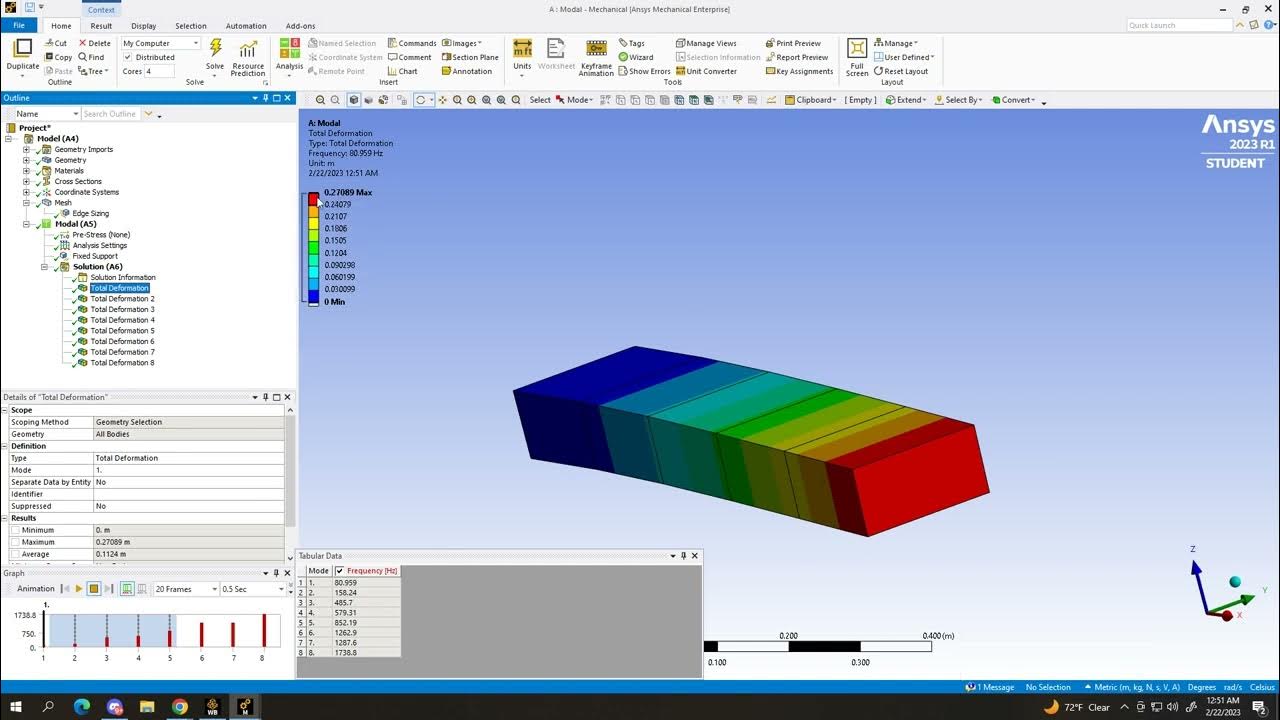Play the animation
The image size is (1280, 720).
point(79,589)
